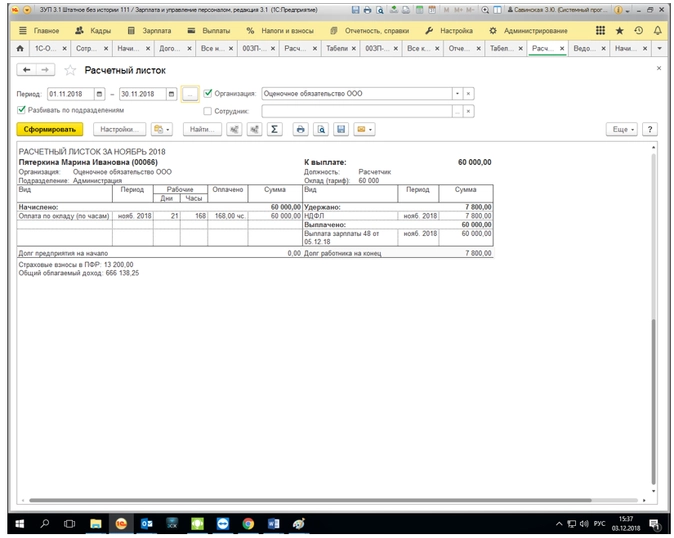Open calendar for end date 30.11.2018
This screenshot has width=674, height=538.
click(x=172, y=94)
